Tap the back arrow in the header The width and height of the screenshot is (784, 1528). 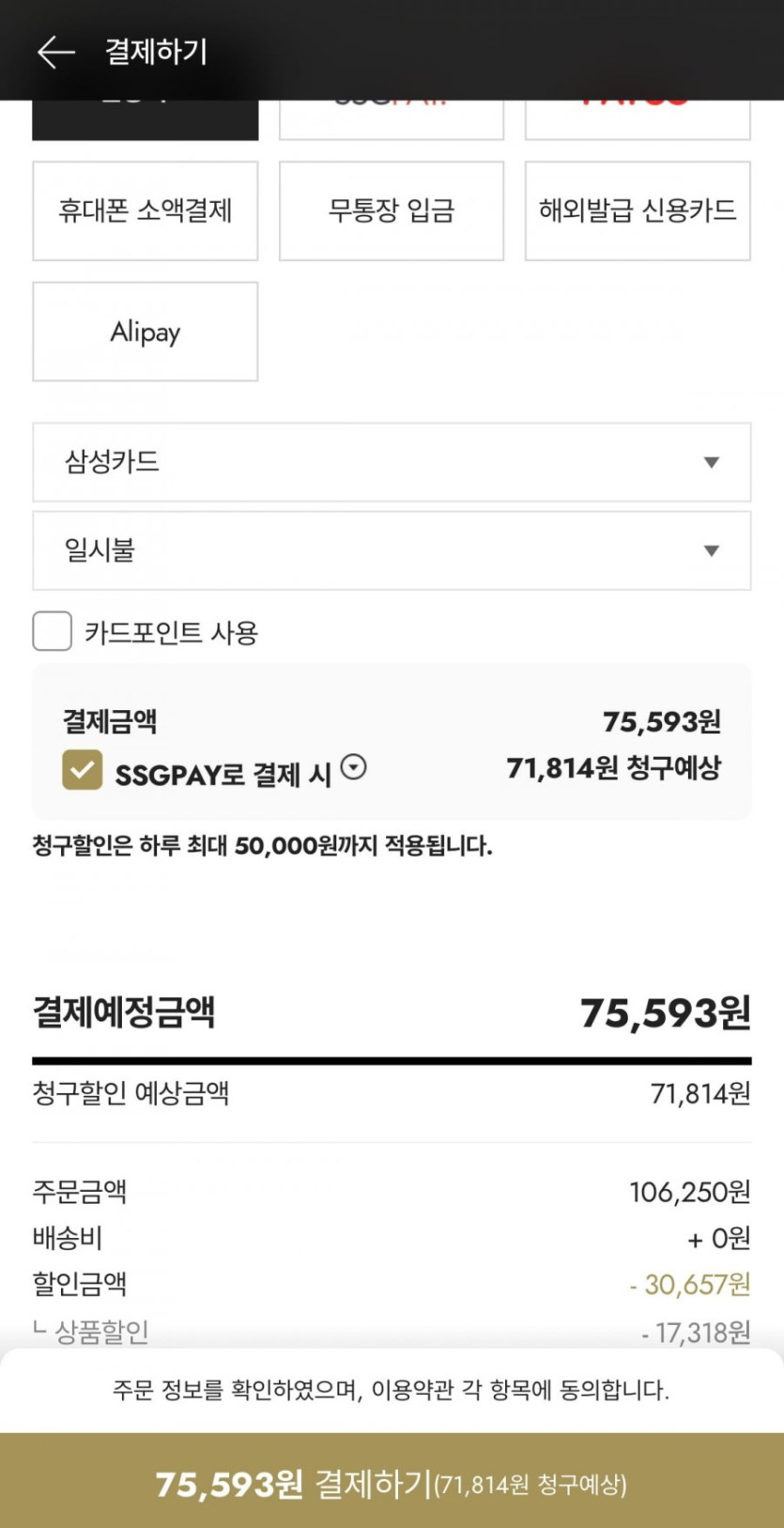coord(55,52)
